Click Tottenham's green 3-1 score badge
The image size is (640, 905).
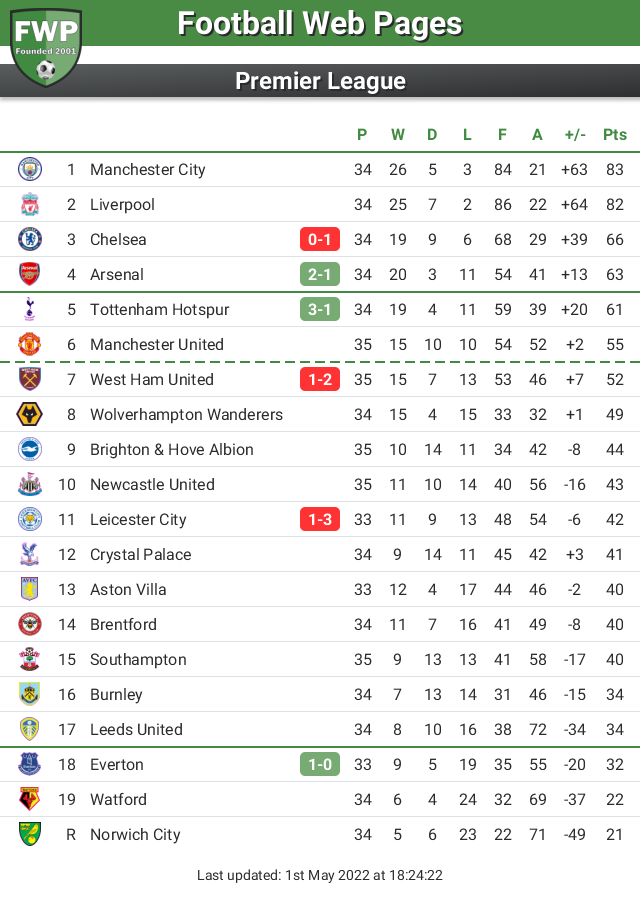[x=320, y=309]
